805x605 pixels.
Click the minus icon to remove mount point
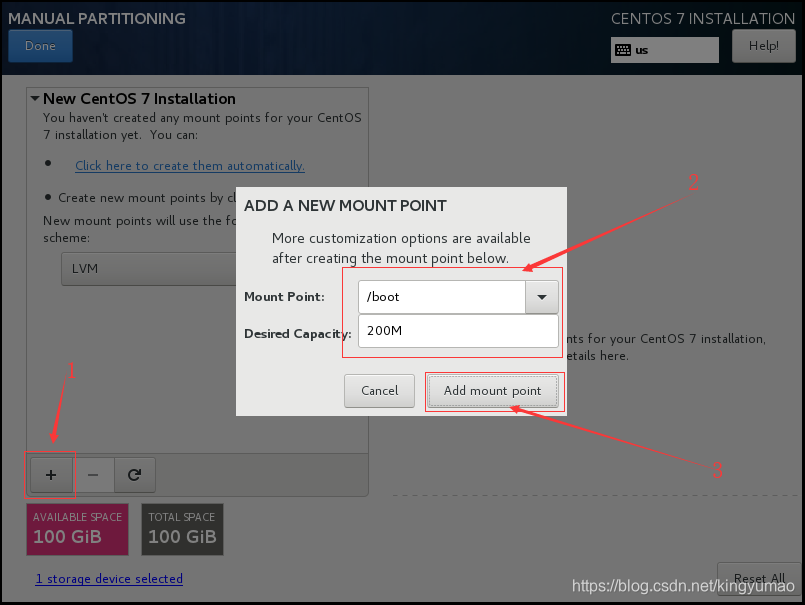(x=93, y=475)
